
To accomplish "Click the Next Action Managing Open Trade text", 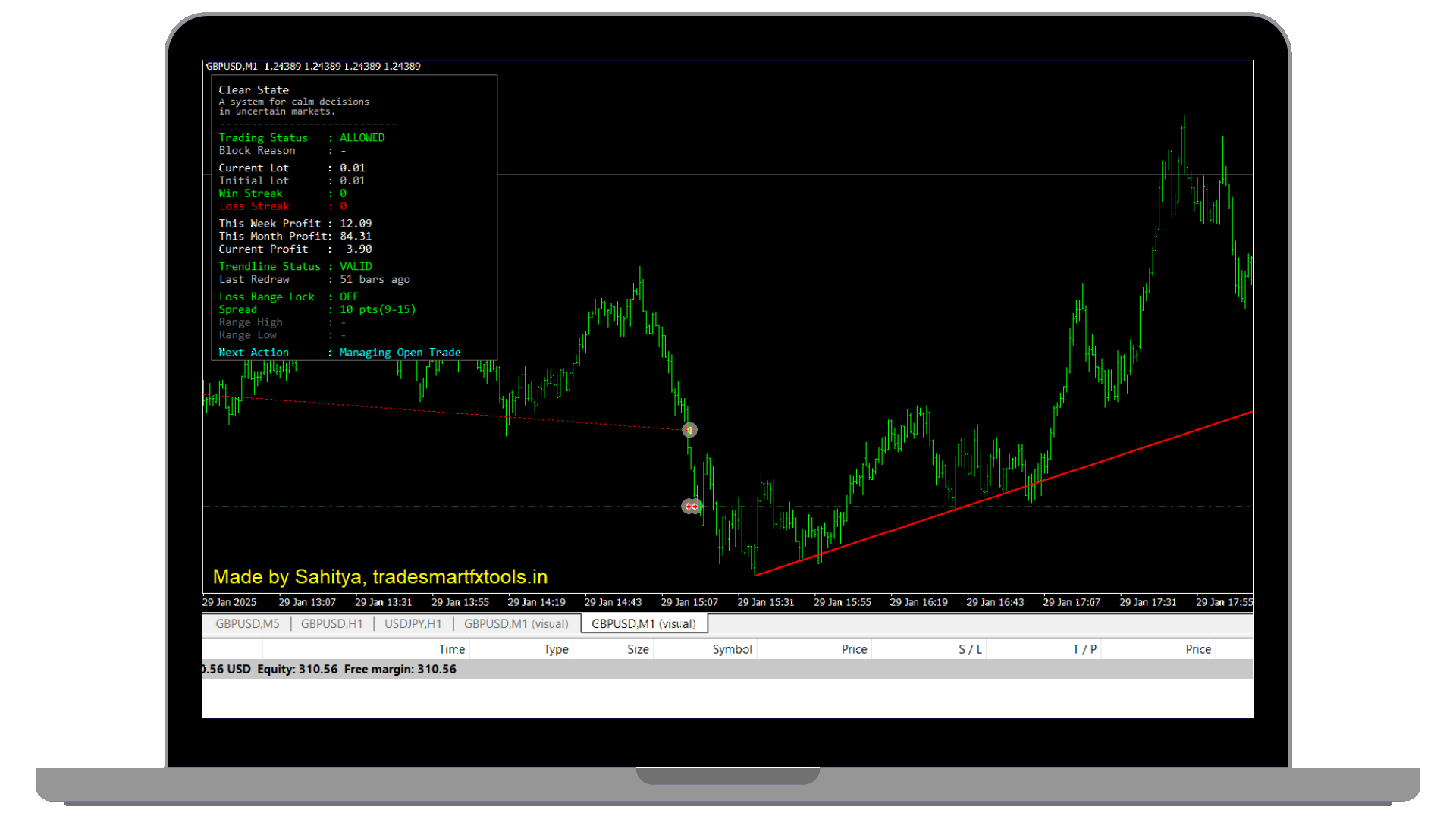I will point(400,353).
